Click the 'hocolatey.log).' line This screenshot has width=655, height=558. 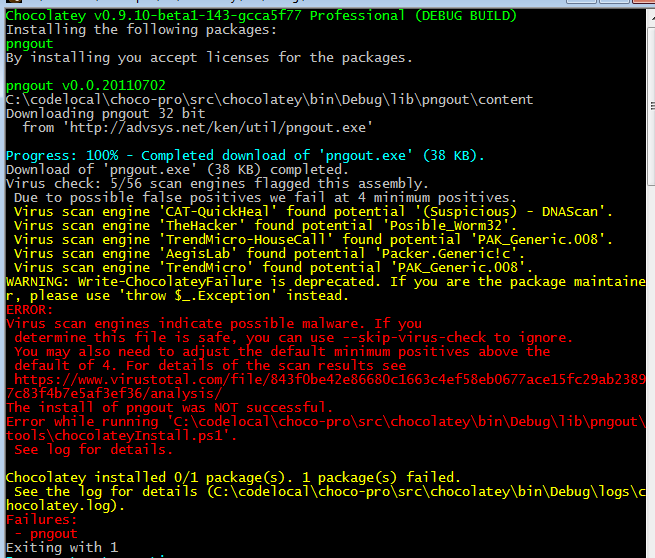(x=65, y=506)
